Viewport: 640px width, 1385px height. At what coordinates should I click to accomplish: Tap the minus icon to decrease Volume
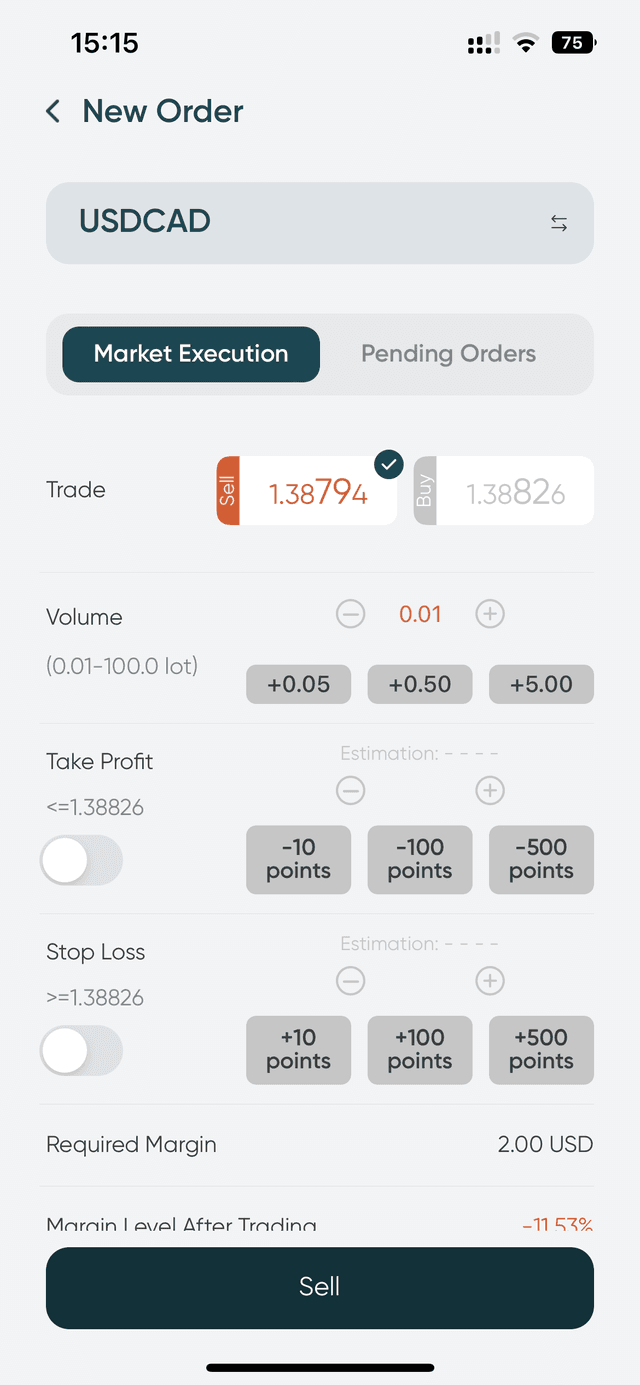(350, 614)
